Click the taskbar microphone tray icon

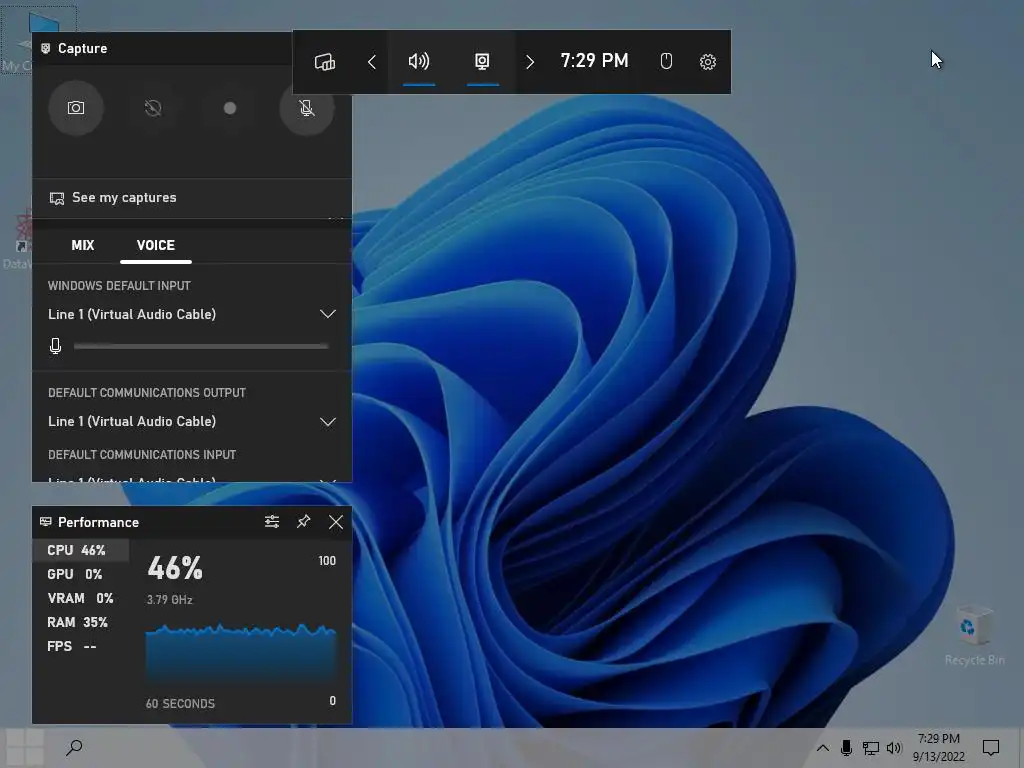(846, 748)
